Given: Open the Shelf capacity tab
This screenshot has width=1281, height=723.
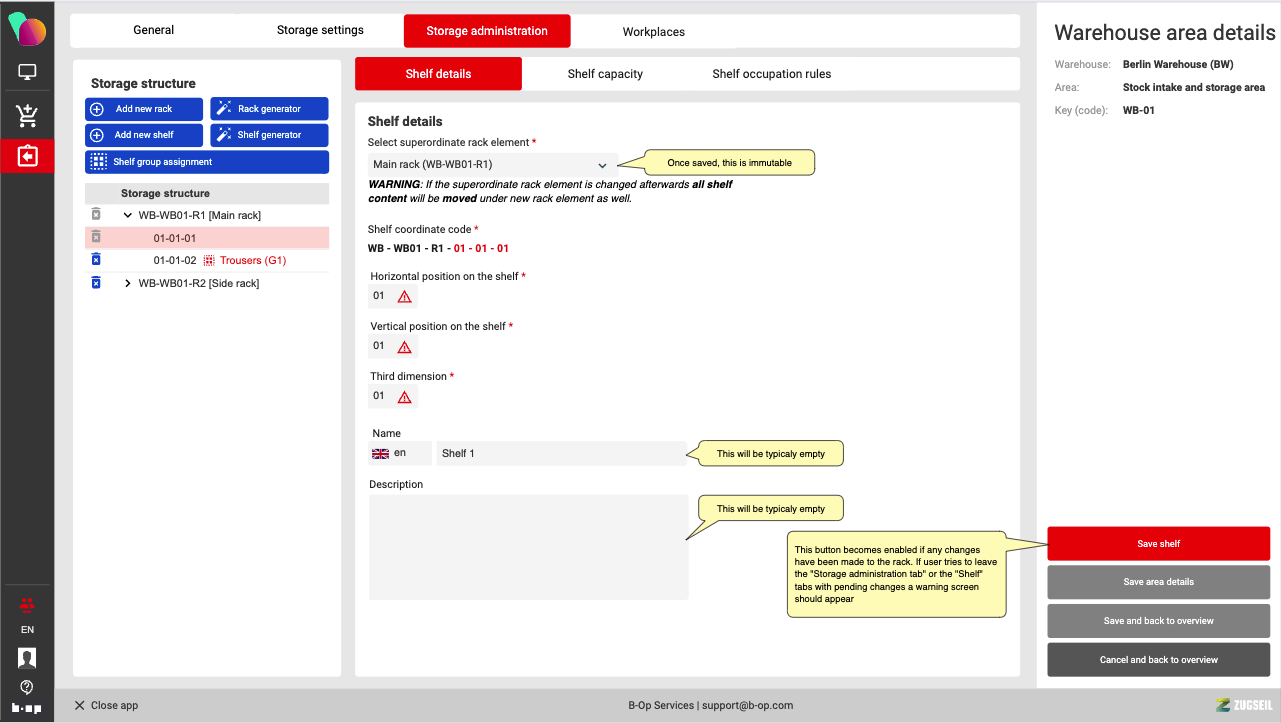Looking at the screenshot, I should [x=604, y=74].
